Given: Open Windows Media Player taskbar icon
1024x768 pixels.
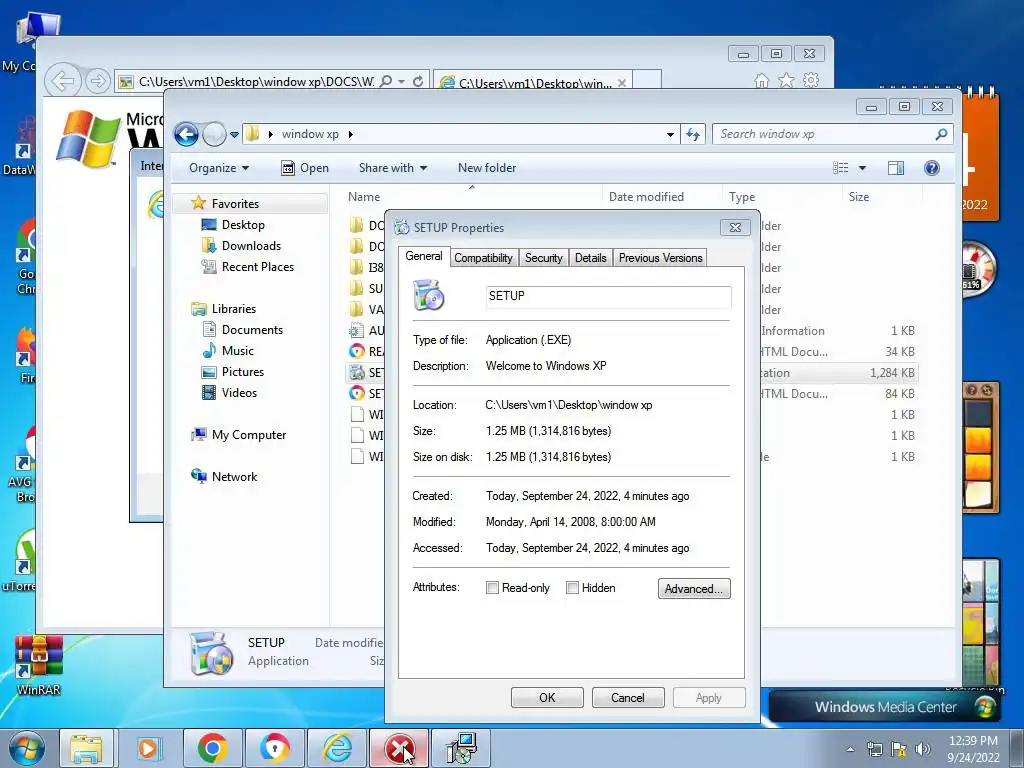Looking at the screenshot, I should [148, 748].
